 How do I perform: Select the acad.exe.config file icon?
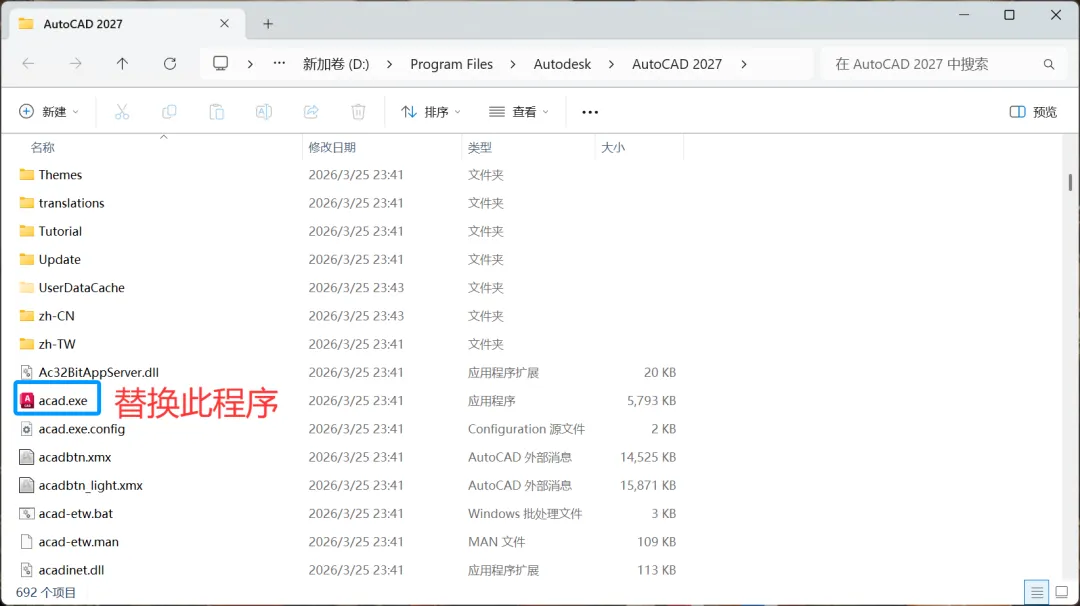[26, 429]
